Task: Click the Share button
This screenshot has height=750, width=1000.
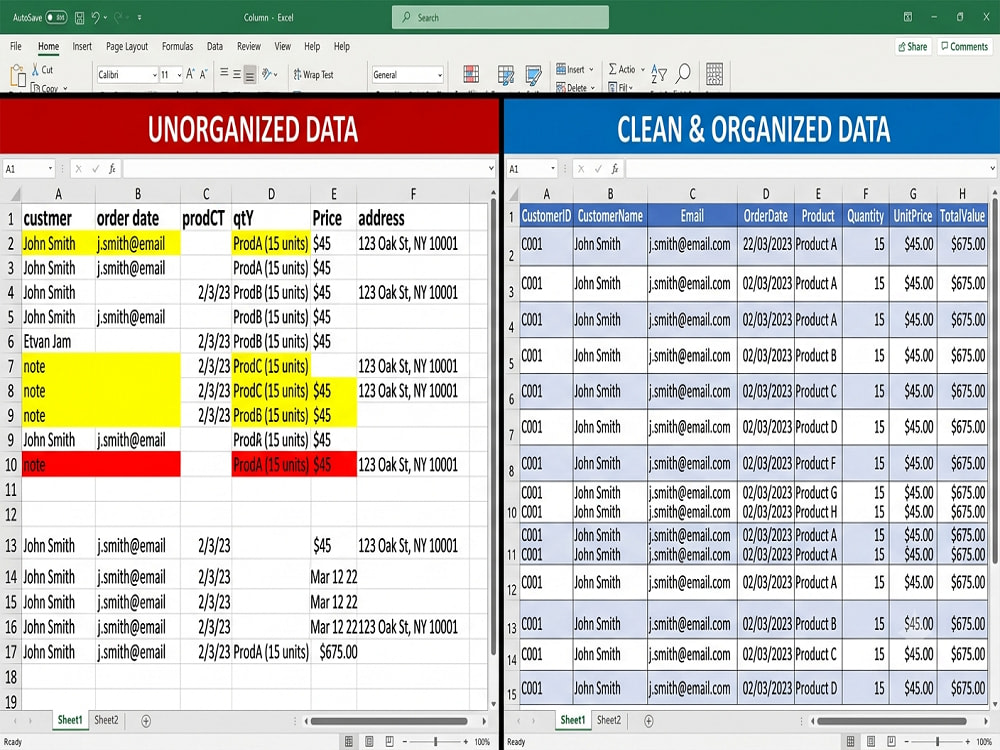Action: 913,47
